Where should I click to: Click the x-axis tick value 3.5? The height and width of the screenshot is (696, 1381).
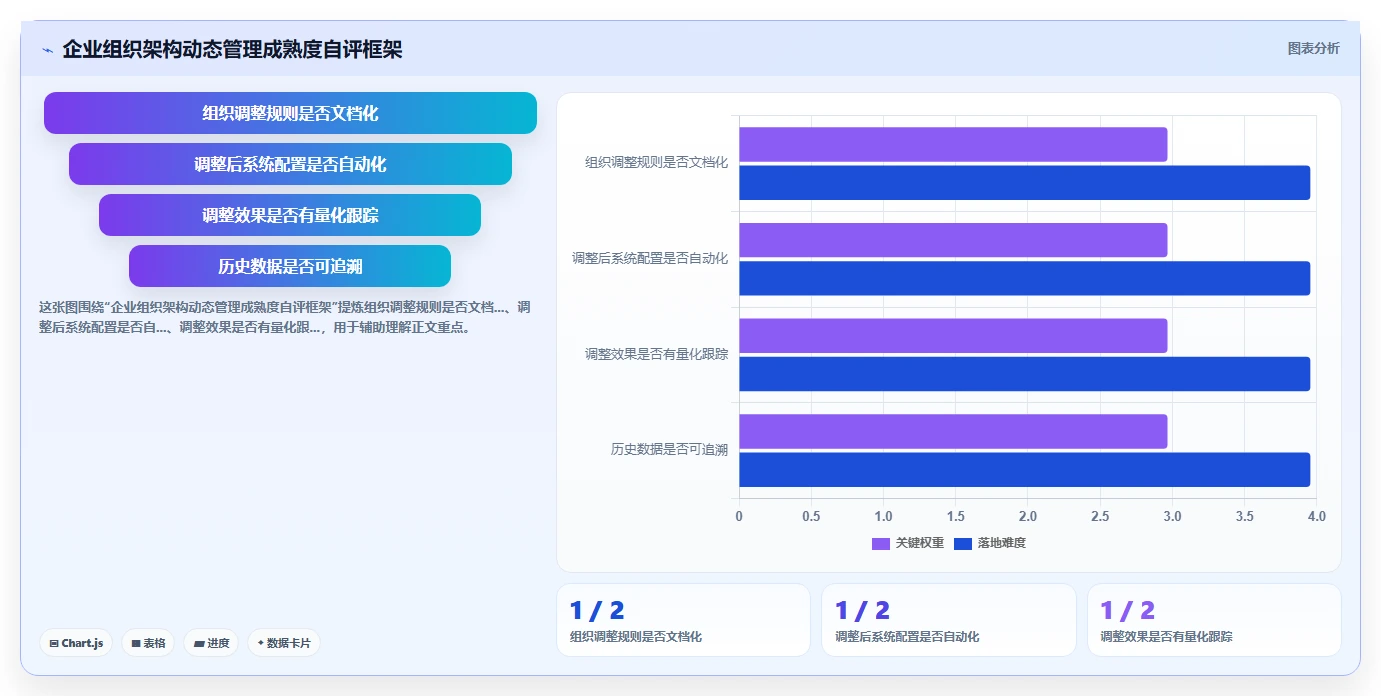point(1244,517)
